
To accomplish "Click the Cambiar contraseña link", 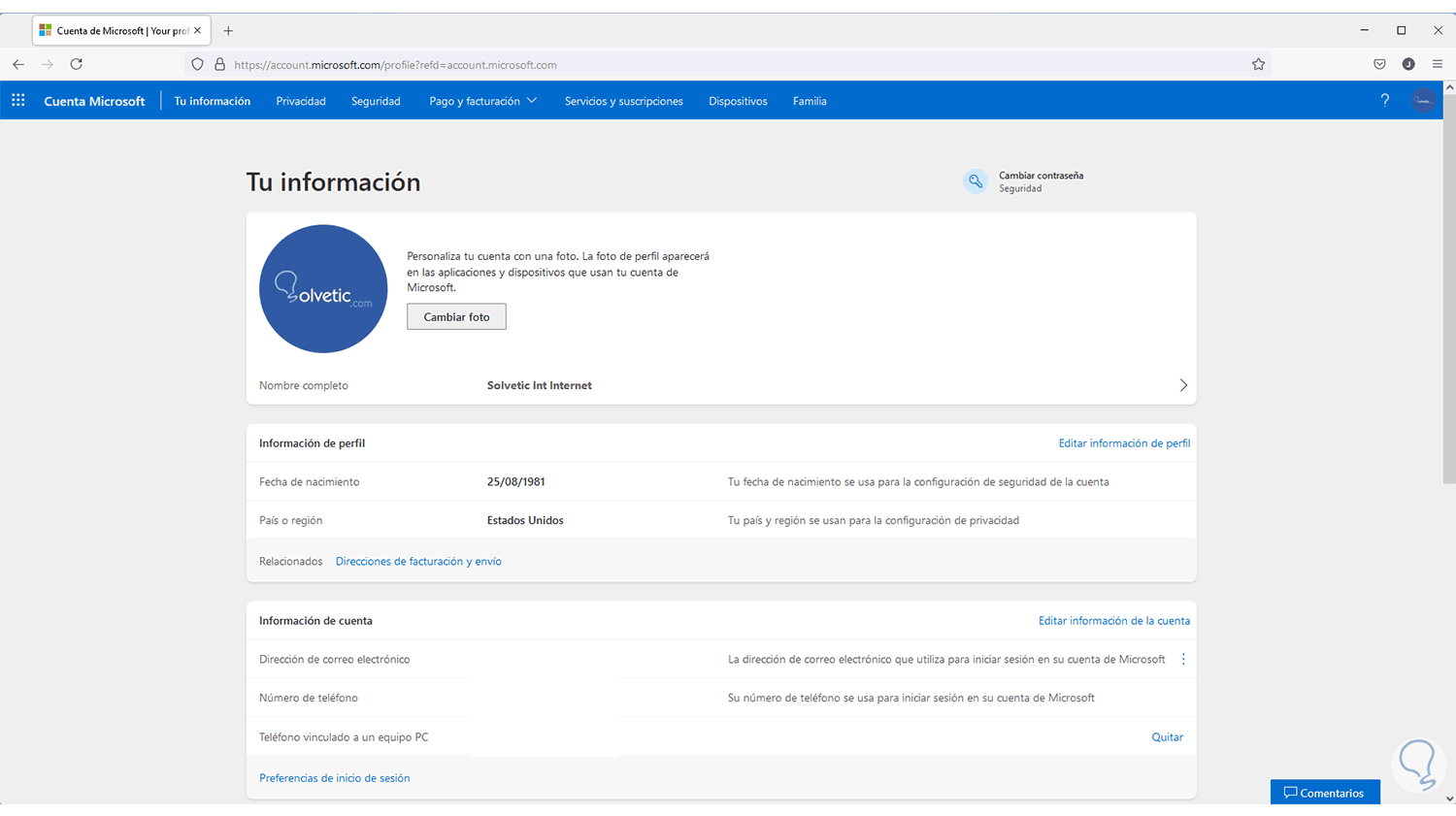I will pos(1041,176).
